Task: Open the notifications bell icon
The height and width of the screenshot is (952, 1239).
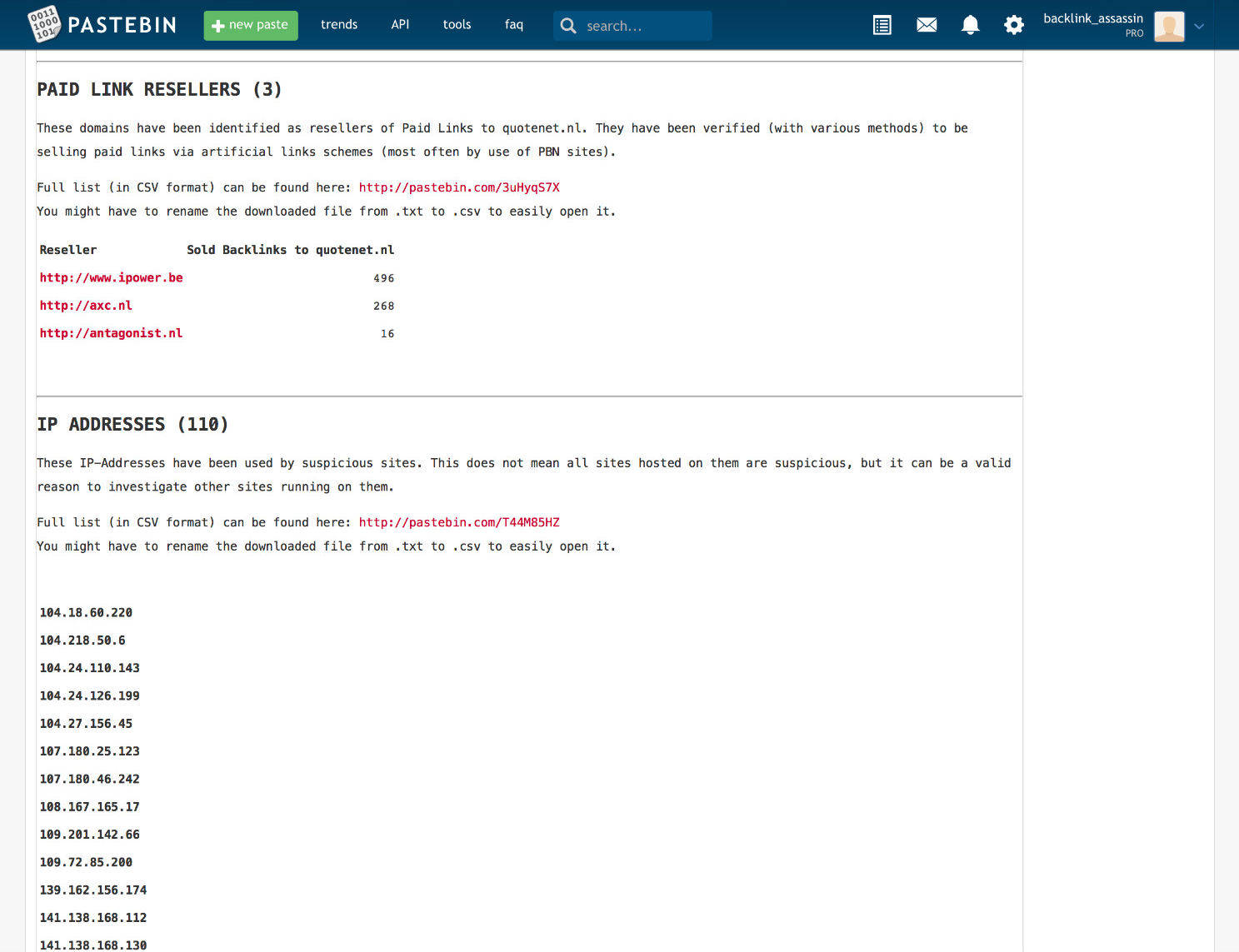Action: point(970,25)
